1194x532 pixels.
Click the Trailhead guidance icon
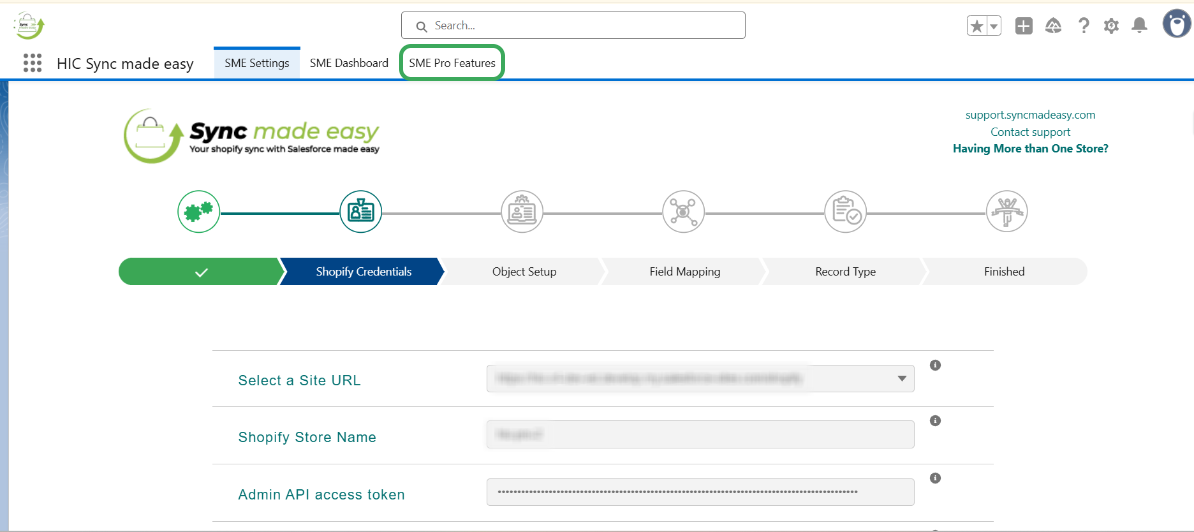pos(1054,26)
